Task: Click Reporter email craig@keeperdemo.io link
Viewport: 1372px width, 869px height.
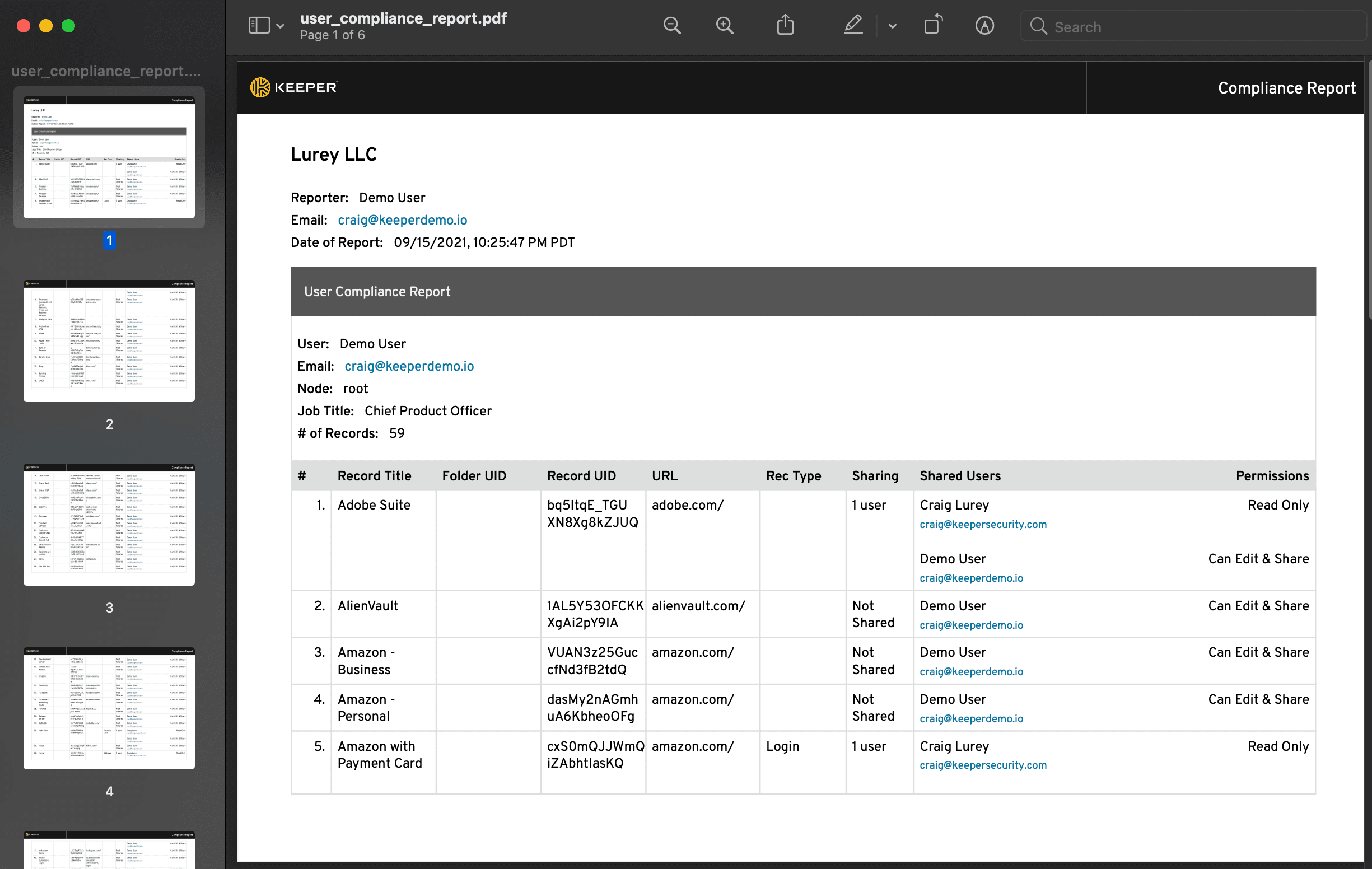Action: coord(402,220)
